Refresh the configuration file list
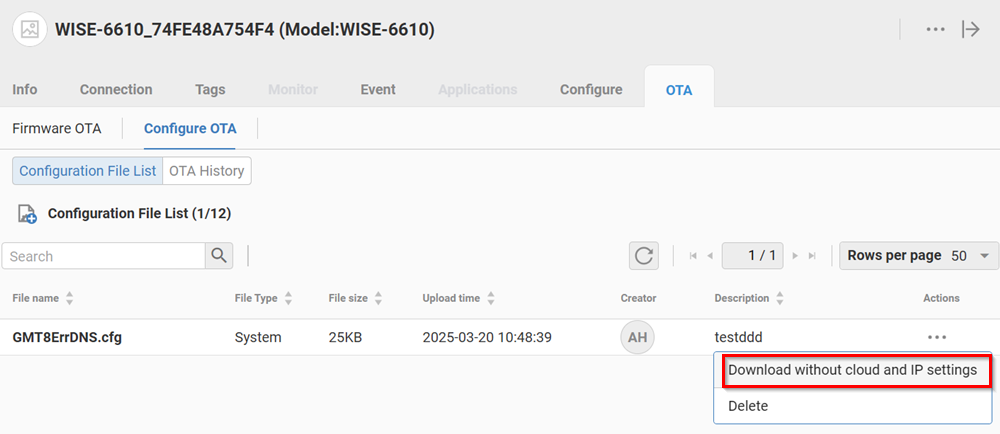Viewport: 1000px width, 434px height. pyautogui.click(x=644, y=256)
